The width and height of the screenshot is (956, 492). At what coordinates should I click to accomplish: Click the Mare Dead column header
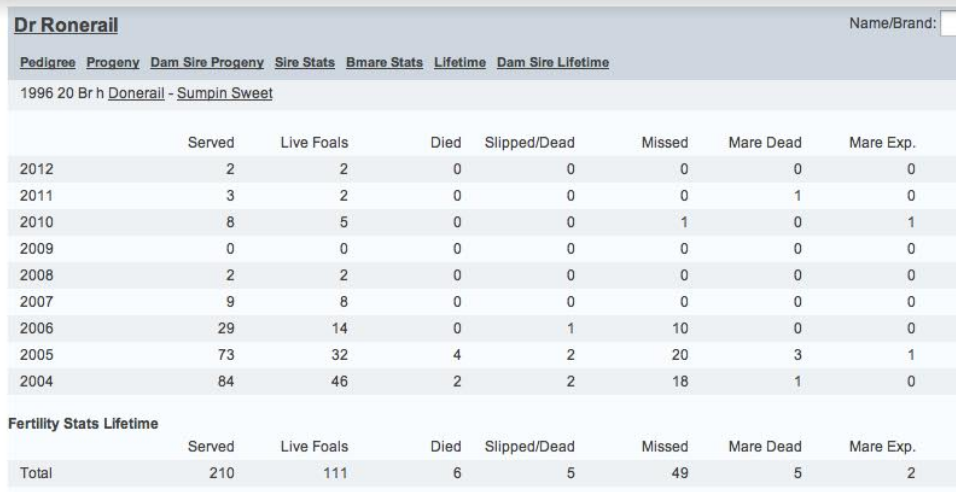pos(765,143)
